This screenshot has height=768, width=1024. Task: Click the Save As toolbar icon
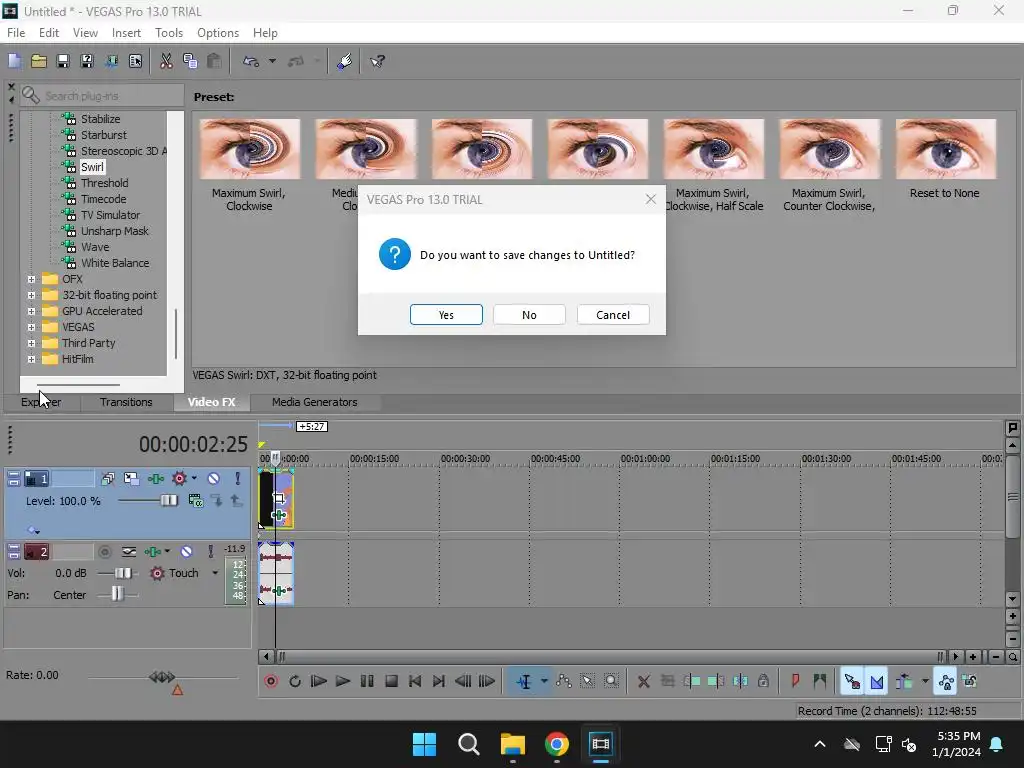point(87,61)
